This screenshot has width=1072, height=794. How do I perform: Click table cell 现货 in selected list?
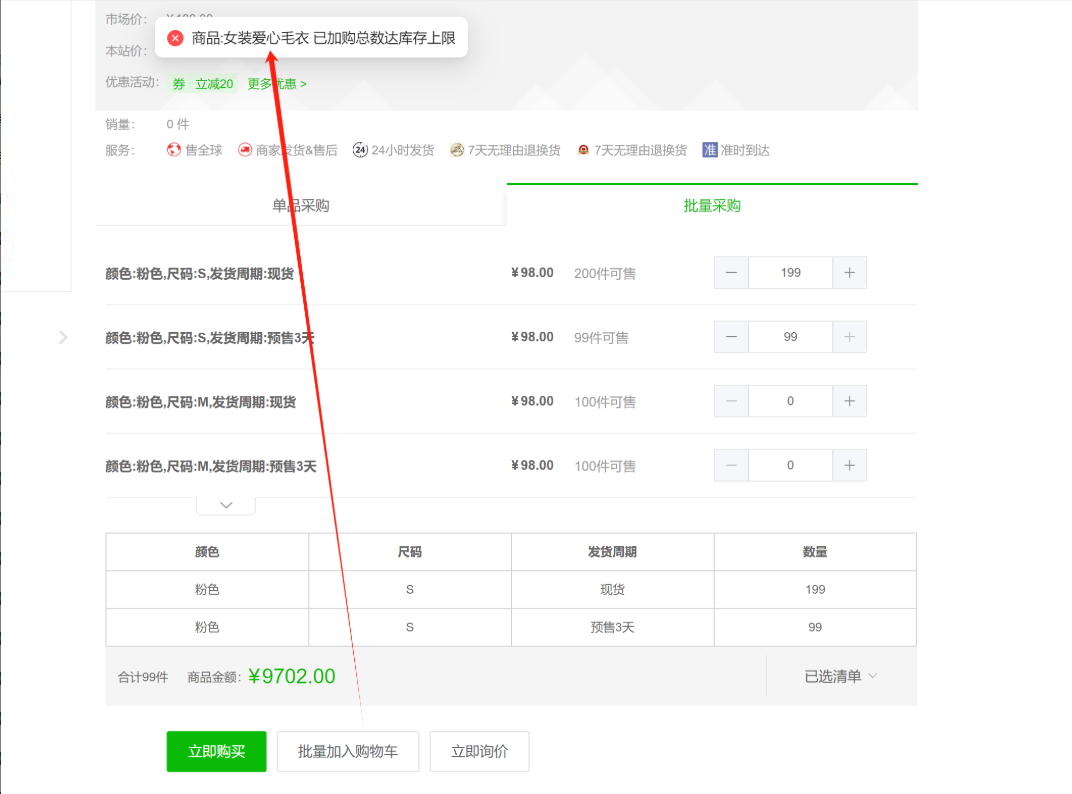613,590
